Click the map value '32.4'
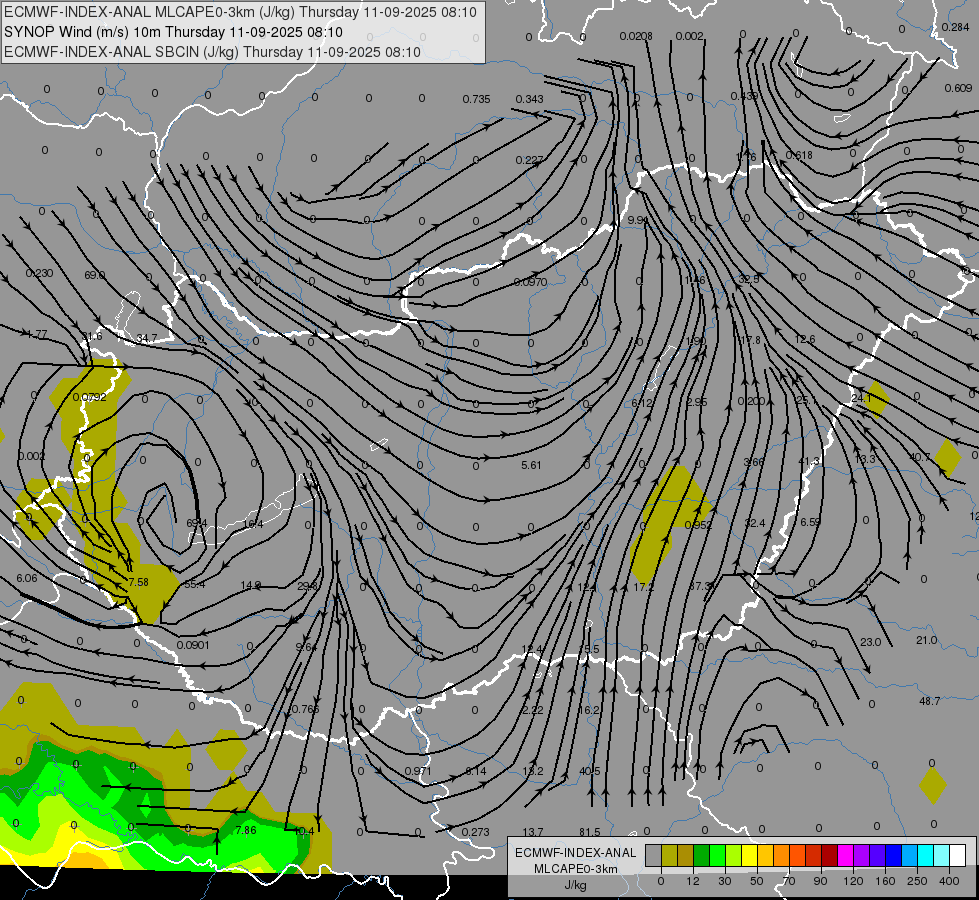Image resolution: width=979 pixels, height=900 pixels. [755, 523]
